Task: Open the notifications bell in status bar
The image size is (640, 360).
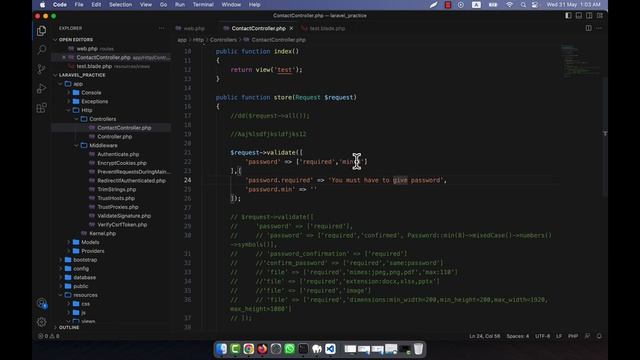Action: click(599, 336)
